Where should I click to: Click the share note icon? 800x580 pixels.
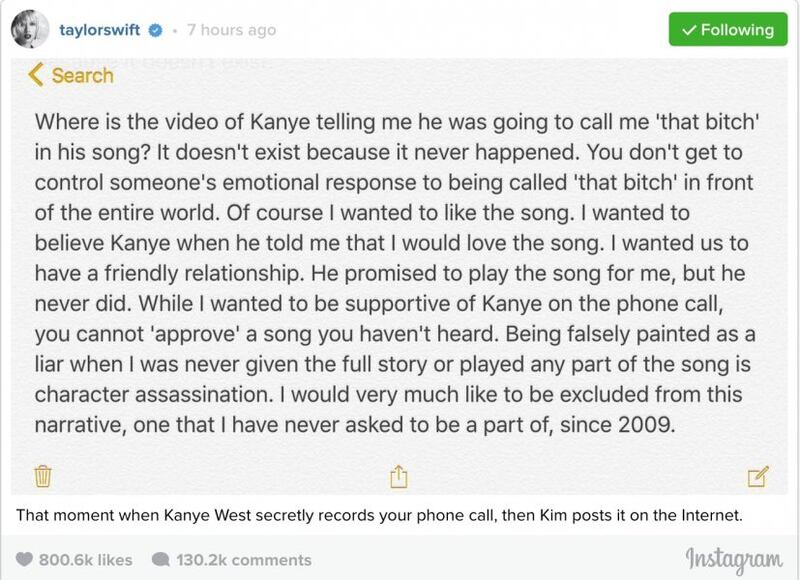pyautogui.click(x=399, y=476)
